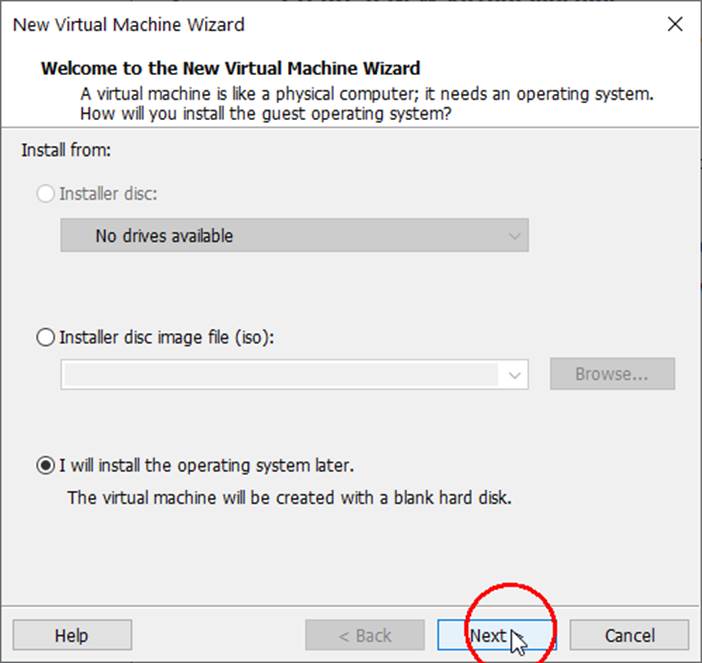This screenshot has height=663, width=702.
Task: Click the Install from: label
Action: click(x=66, y=151)
